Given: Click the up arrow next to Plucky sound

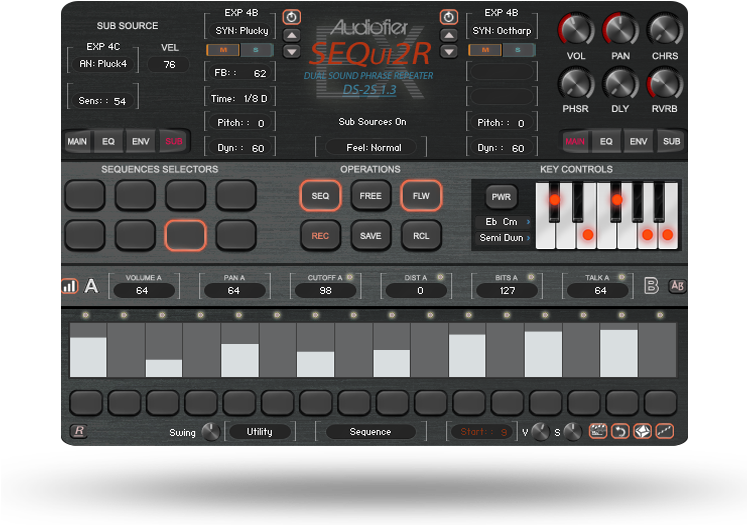Looking at the screenshot, I should (292, 35).
